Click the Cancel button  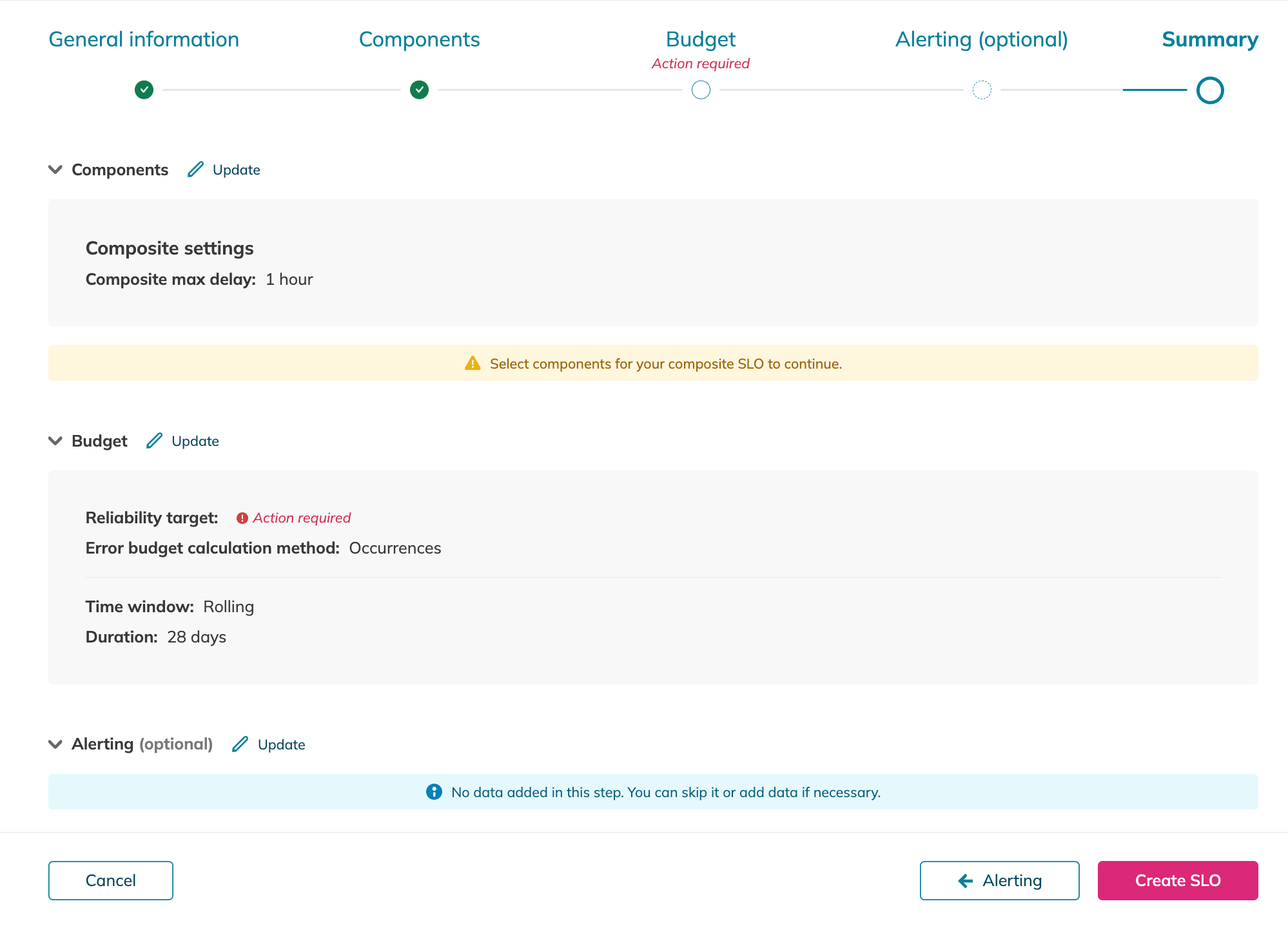111,880
